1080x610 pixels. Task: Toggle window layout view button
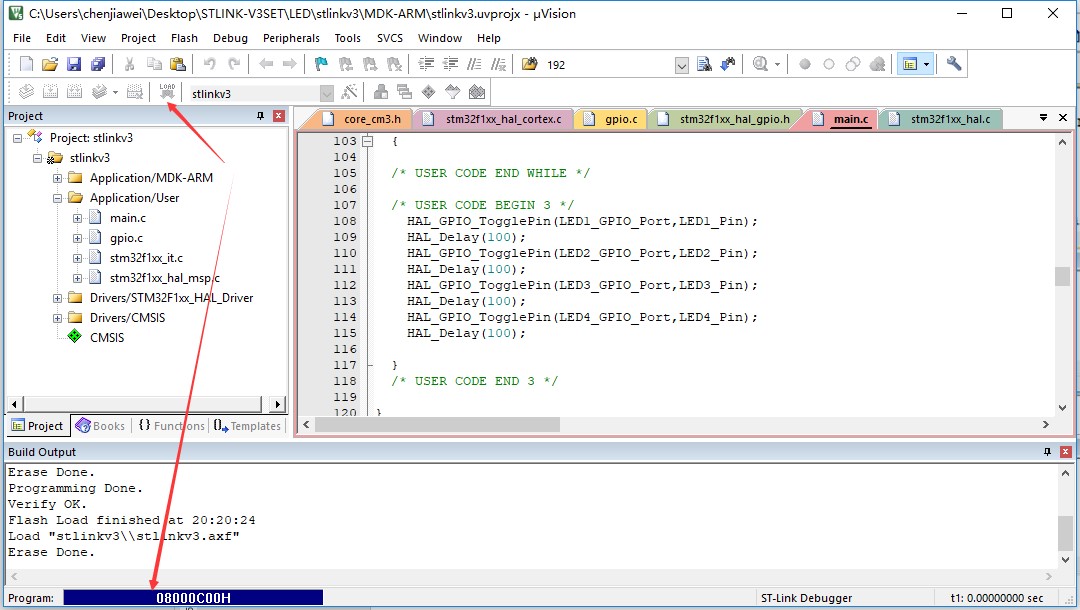tap(910, 64)
